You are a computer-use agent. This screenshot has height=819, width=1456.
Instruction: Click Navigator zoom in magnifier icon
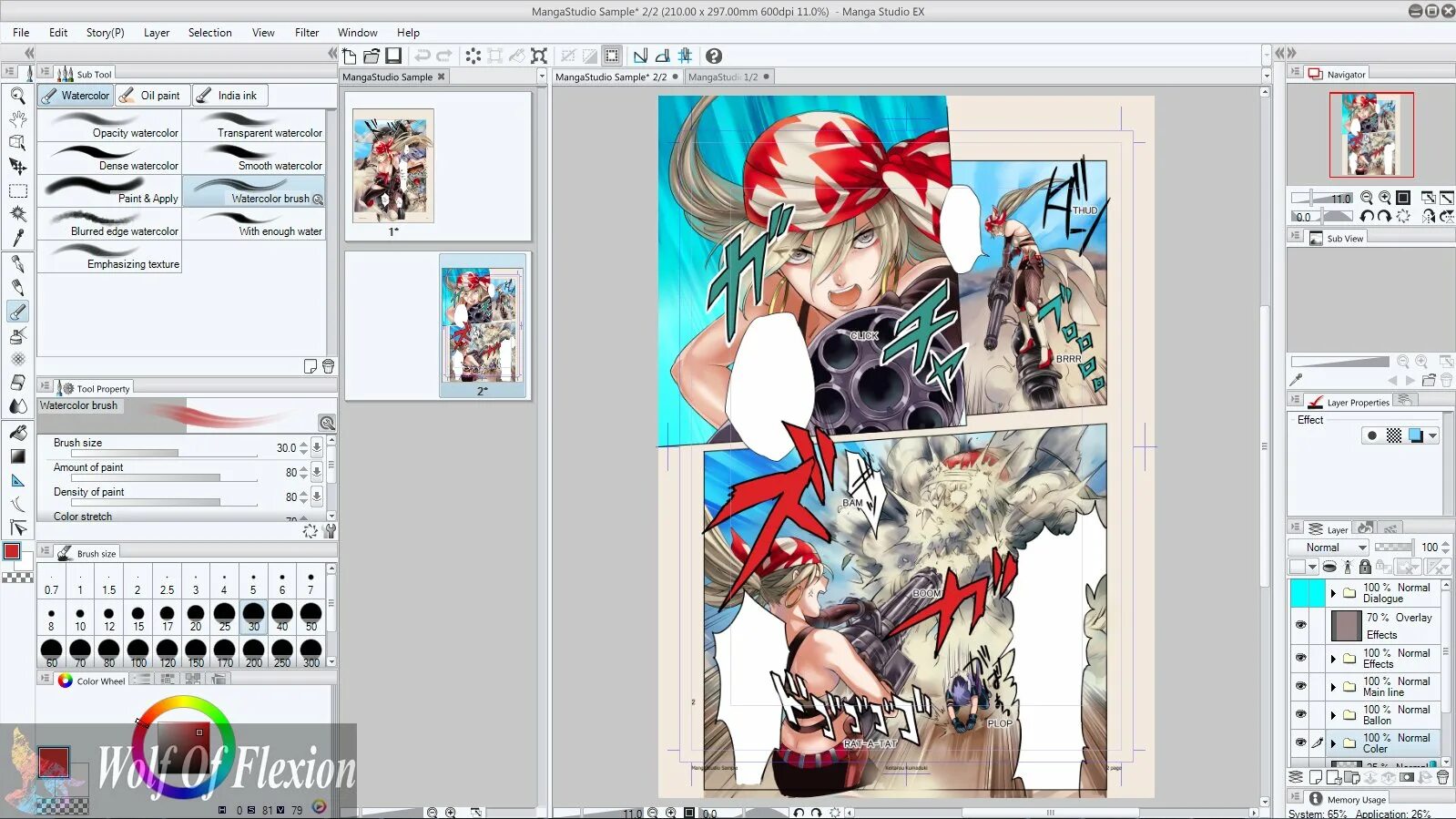point(1385,198)
